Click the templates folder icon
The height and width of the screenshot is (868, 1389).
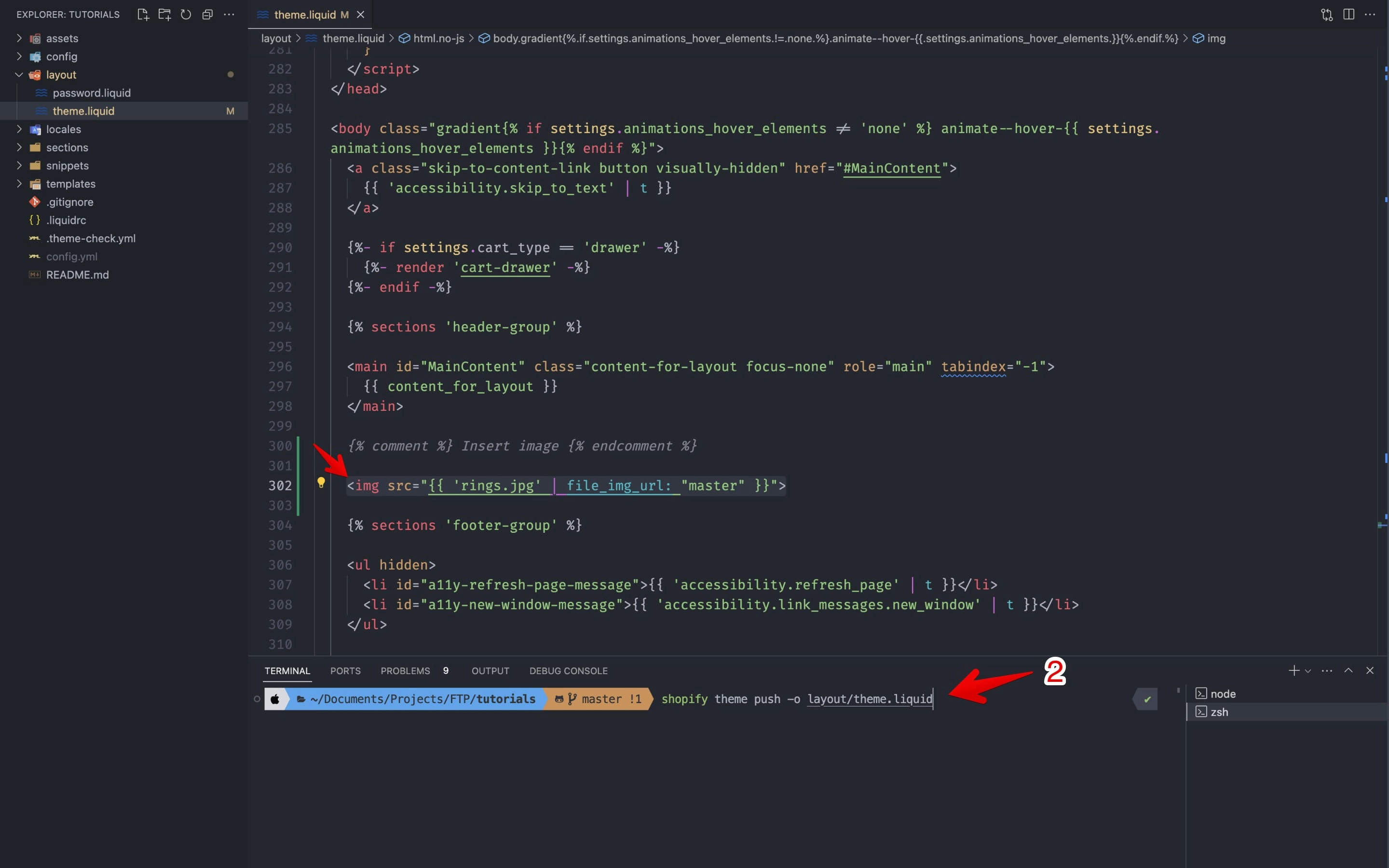click(35, 184)
